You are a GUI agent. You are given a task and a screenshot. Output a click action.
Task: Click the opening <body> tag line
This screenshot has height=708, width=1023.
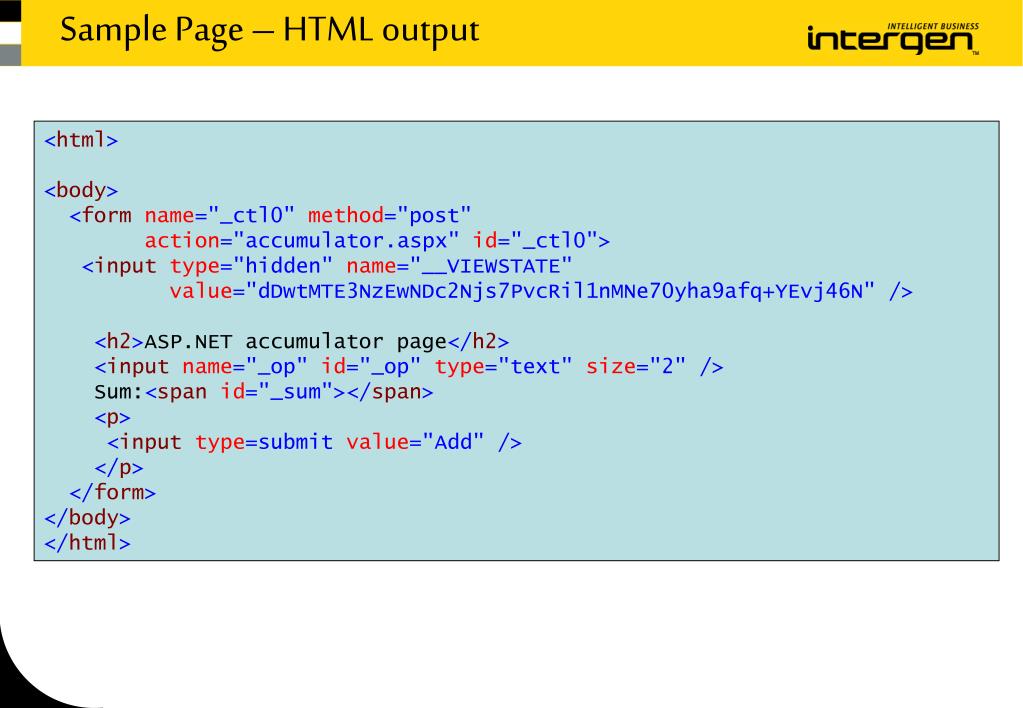(x=81, y=190)
